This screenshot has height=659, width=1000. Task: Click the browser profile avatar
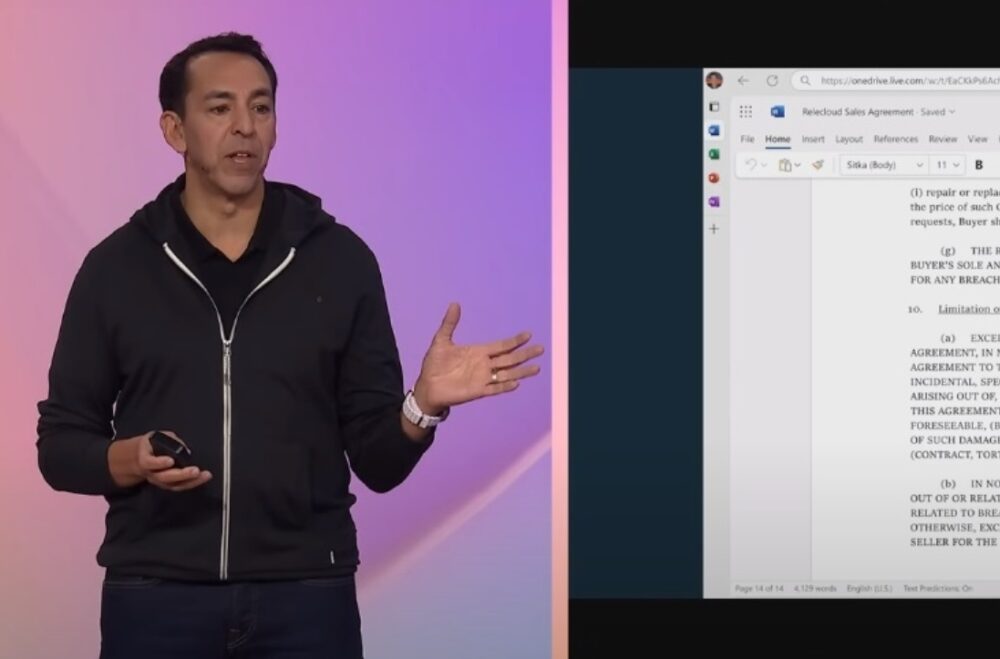coord(714,80)
